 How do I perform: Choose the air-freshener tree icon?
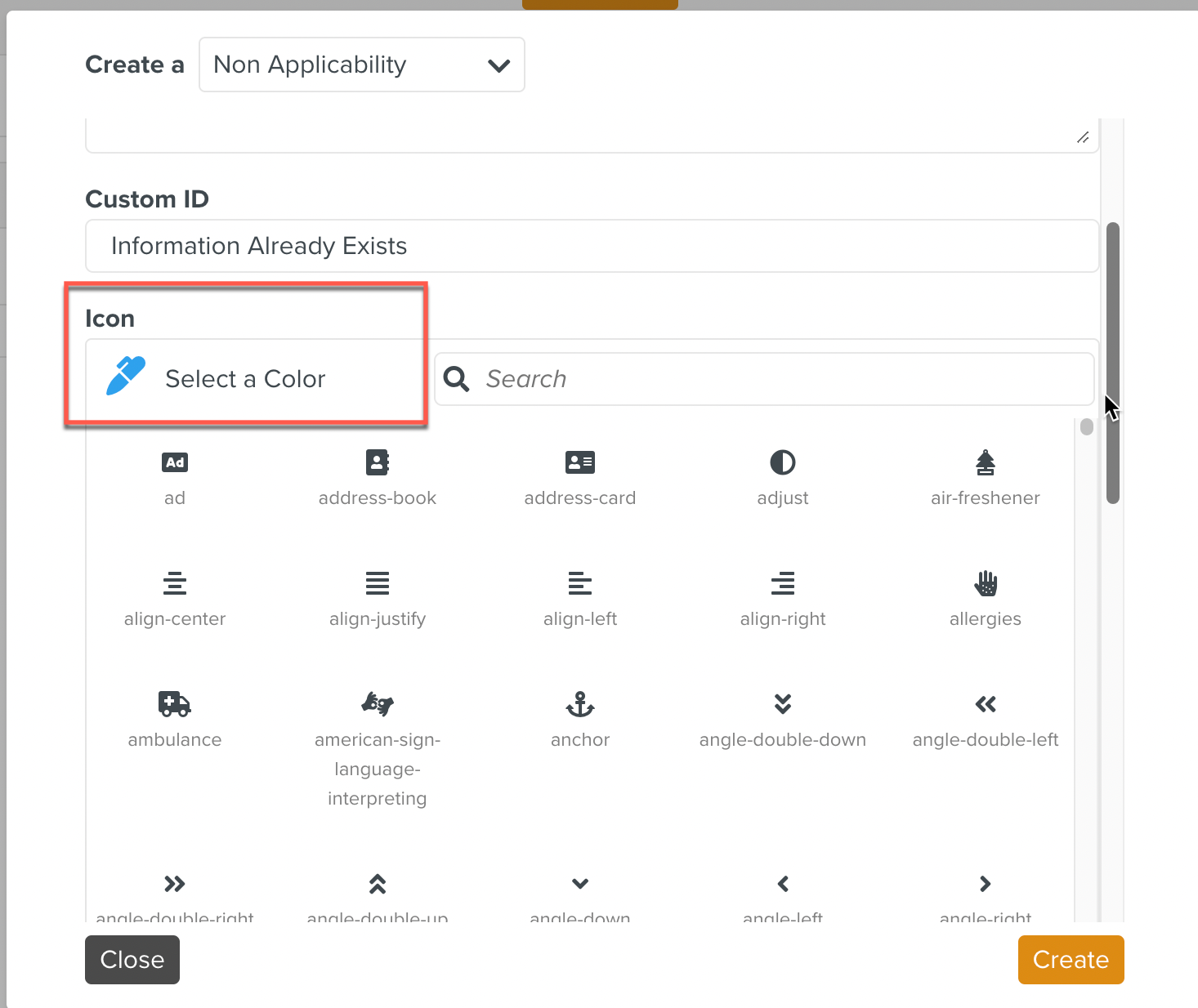985,463
